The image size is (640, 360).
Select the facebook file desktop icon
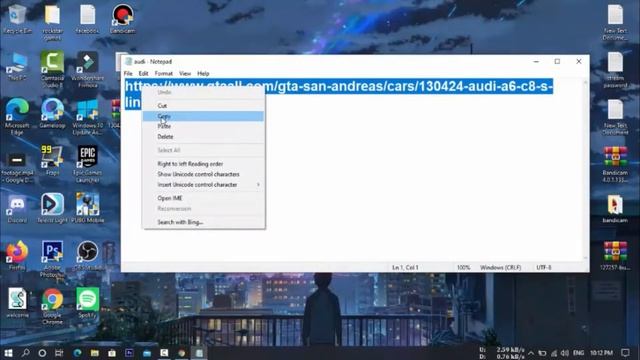pos(87,19)
